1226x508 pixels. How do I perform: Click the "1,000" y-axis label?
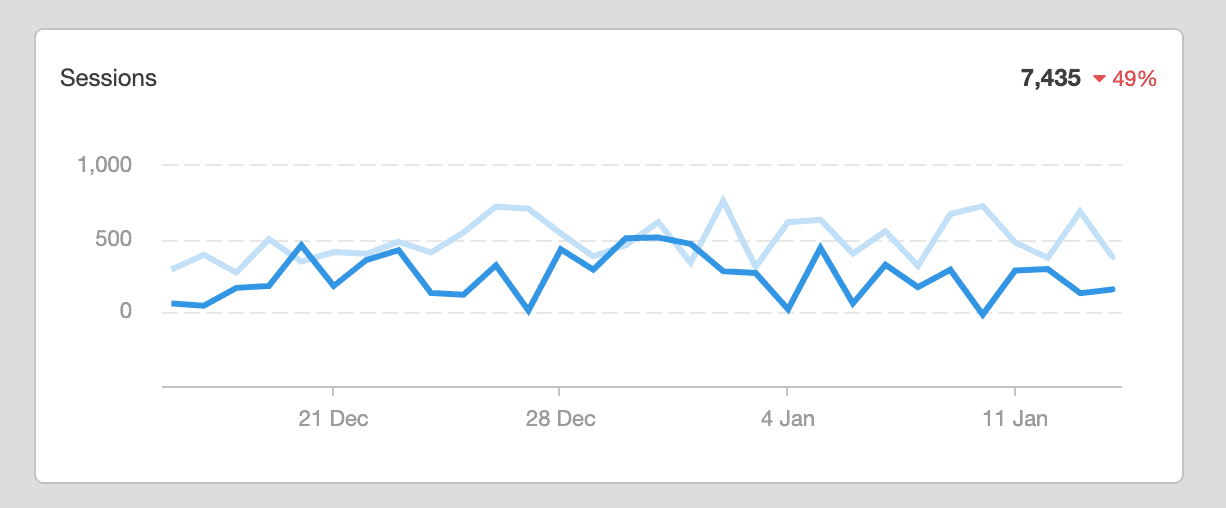[x=104, y=164]
